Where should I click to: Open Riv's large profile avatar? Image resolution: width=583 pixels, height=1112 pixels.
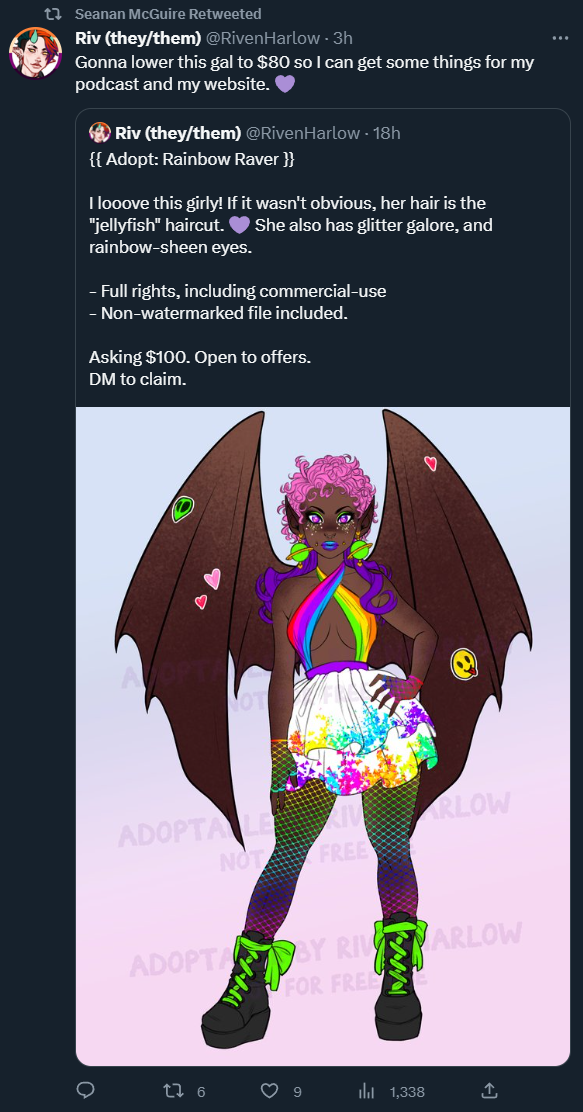tap(35, 53)
